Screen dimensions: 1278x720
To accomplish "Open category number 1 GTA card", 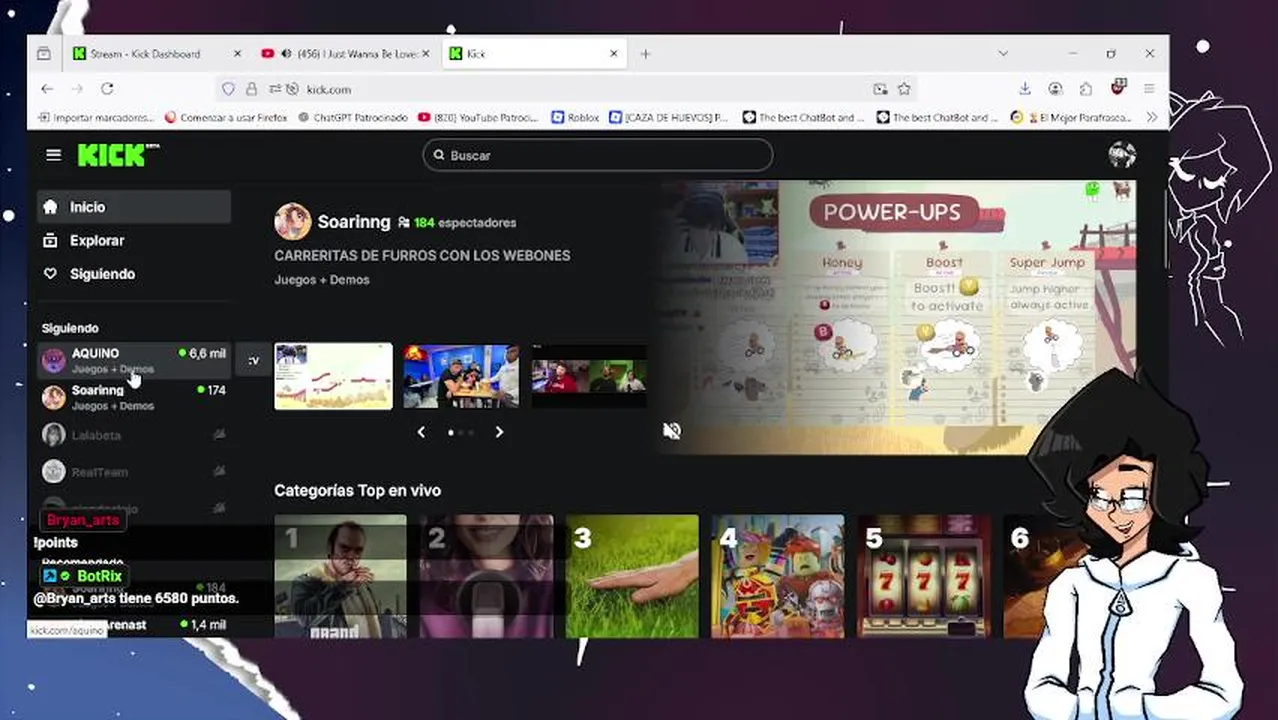I will (340, 576).
